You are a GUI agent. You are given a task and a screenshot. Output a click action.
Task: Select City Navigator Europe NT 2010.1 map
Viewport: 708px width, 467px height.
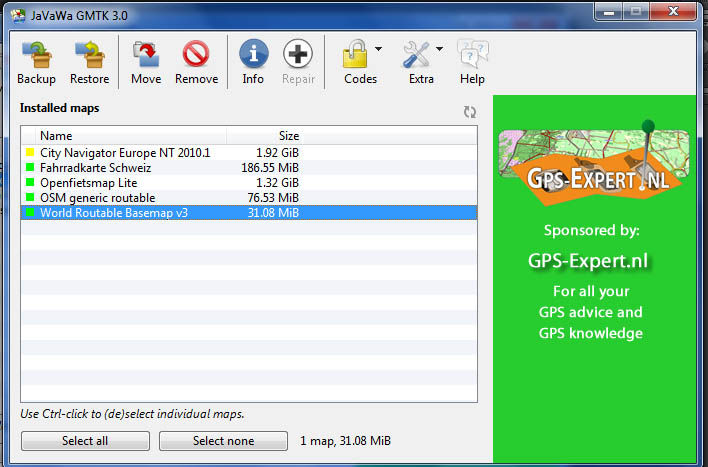125,153
